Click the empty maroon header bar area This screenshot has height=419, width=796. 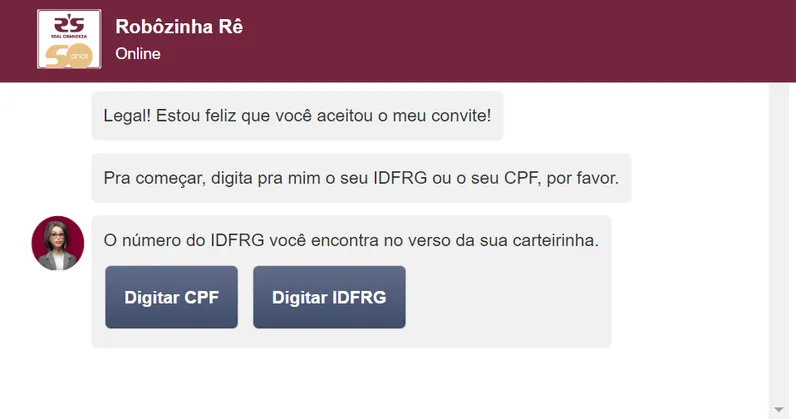[508, 41]
